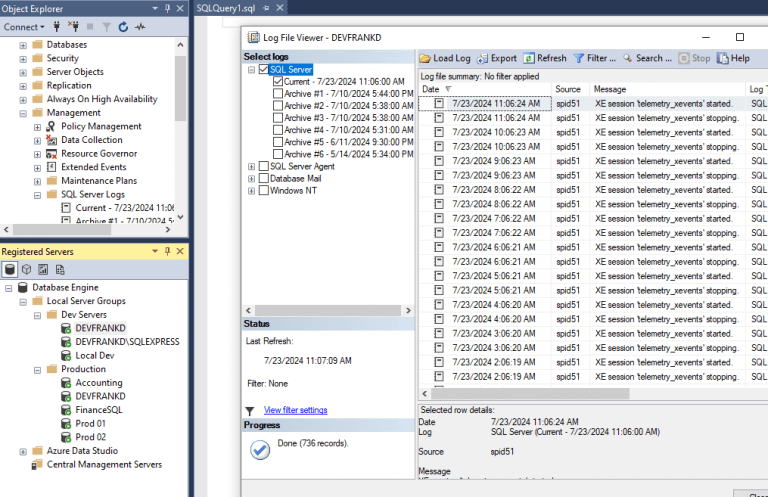Open Filter settings from Log File Viewer toolbar
This screenshot has width=768, height=497.
[595, 58]
